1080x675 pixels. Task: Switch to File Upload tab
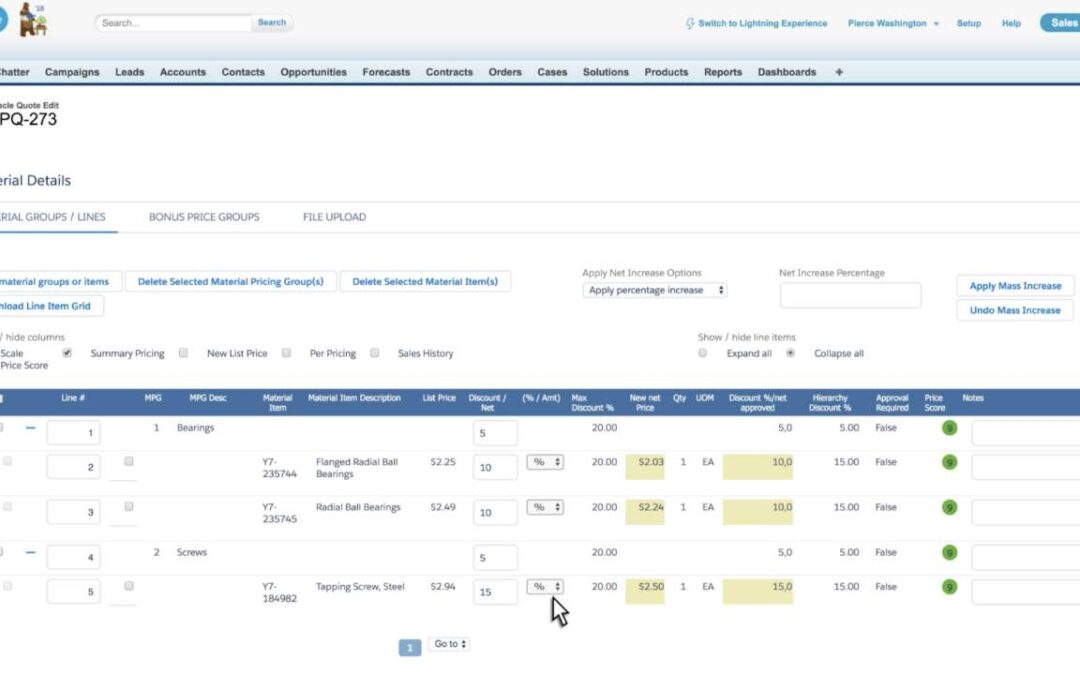tap(334, 217)
